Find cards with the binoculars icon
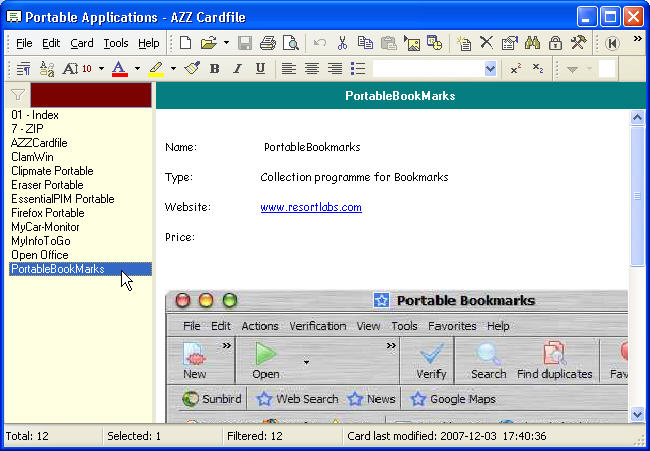The width and height of the screenshot is (650, 451). pos(532,43)
